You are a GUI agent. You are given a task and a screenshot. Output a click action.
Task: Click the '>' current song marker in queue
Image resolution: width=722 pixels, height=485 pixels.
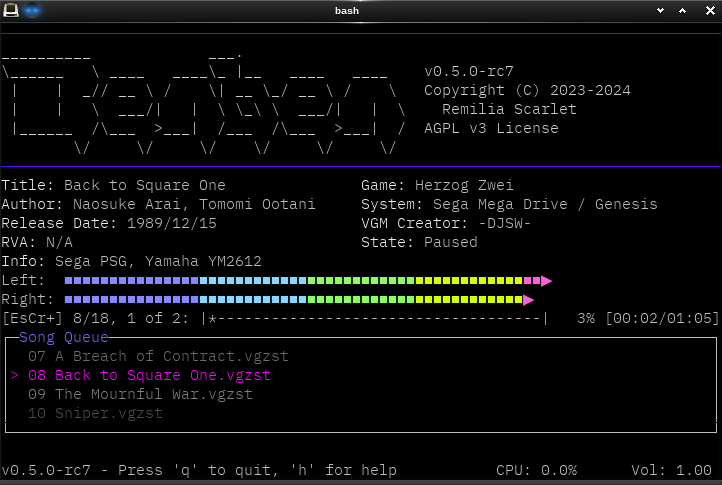(x=14, y=375)
